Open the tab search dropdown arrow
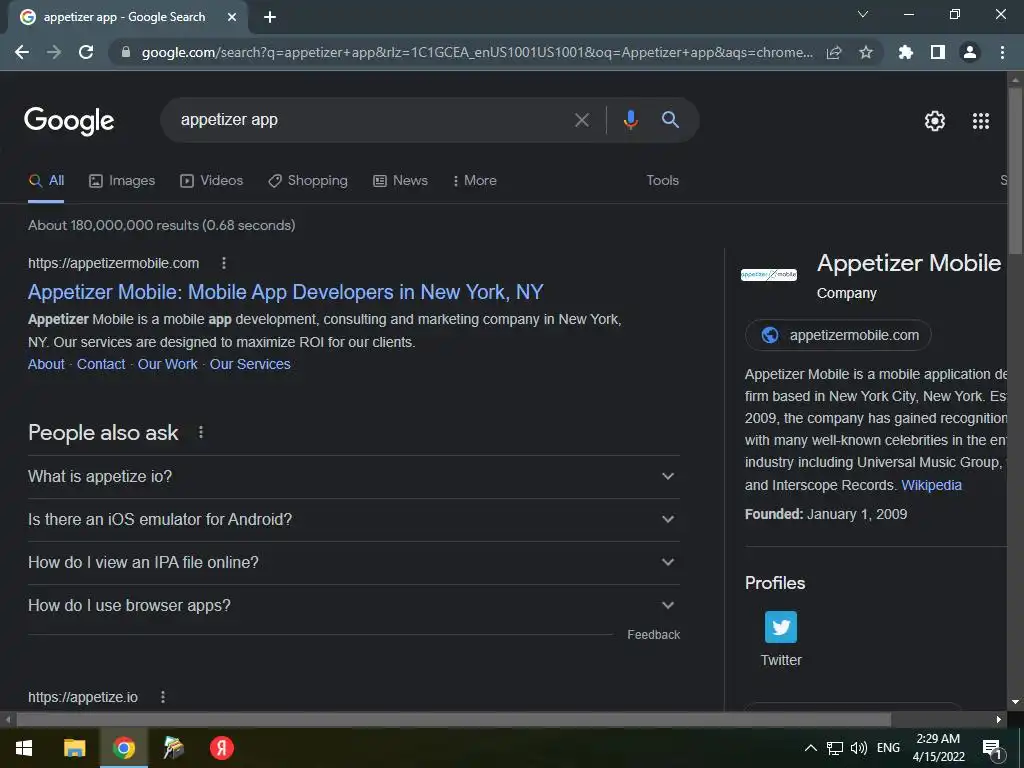The image size is (1024, 768). click(863, 14)
